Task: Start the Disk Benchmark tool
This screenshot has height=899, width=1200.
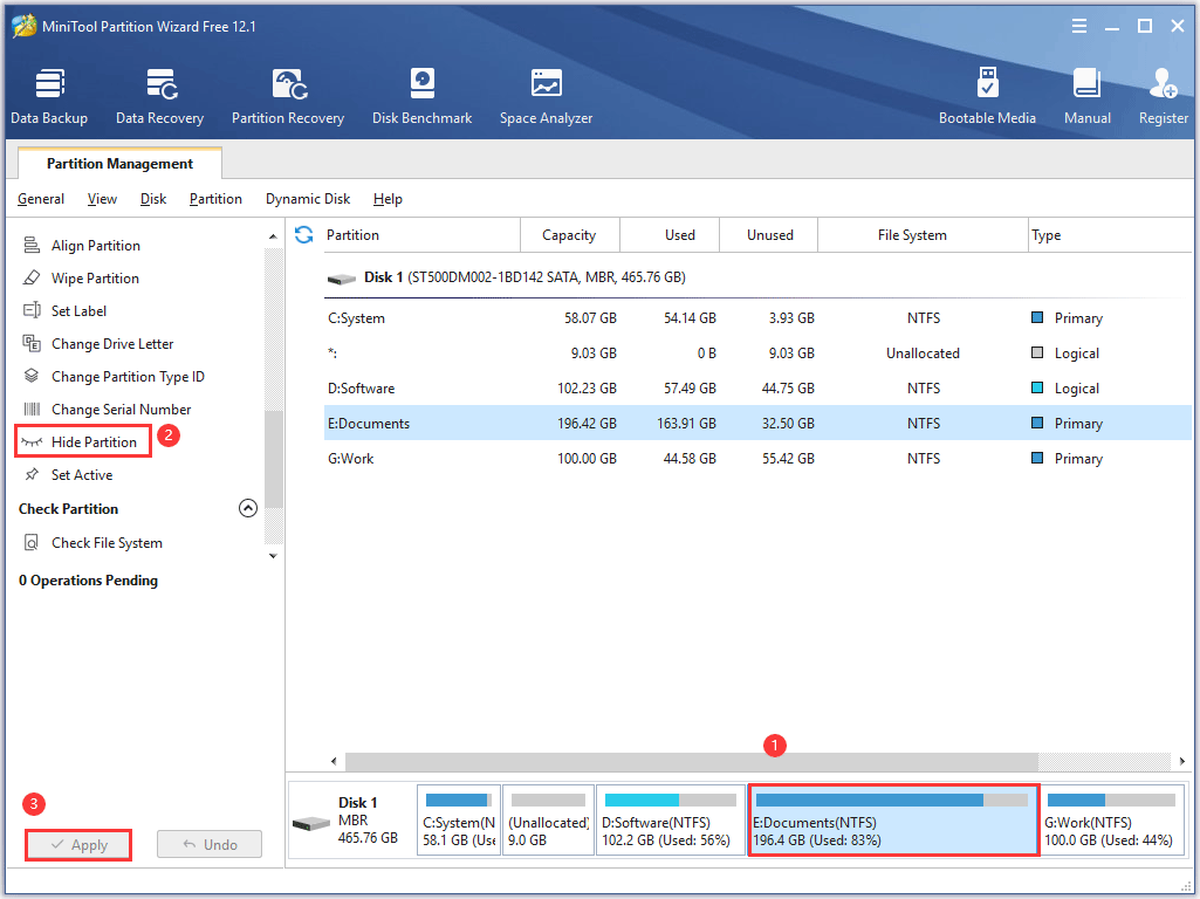Action: coord(422,97)
